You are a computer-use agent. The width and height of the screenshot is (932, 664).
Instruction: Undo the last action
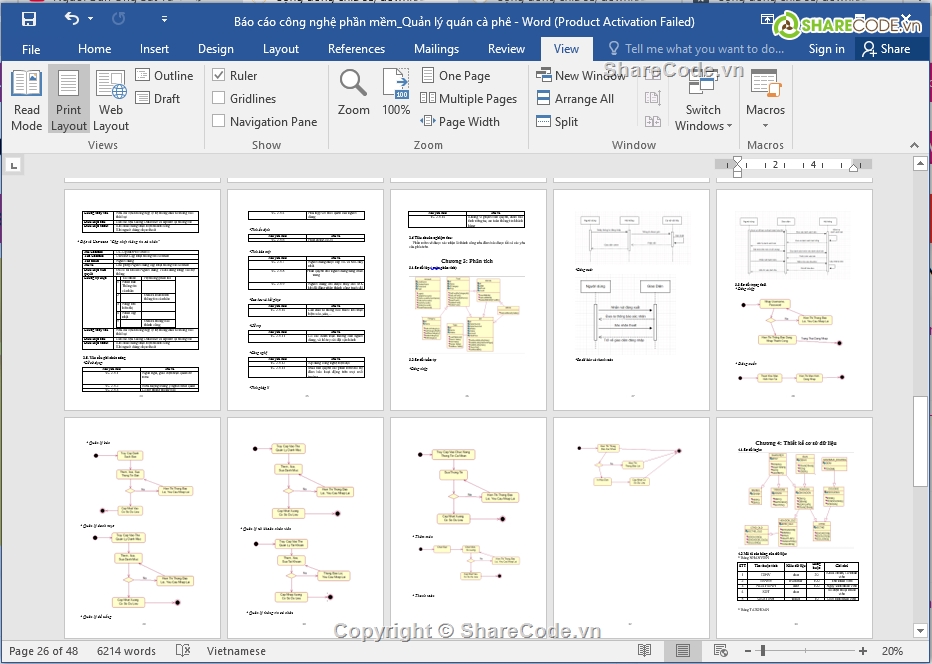pyautogui.click(x=72, y=20)
